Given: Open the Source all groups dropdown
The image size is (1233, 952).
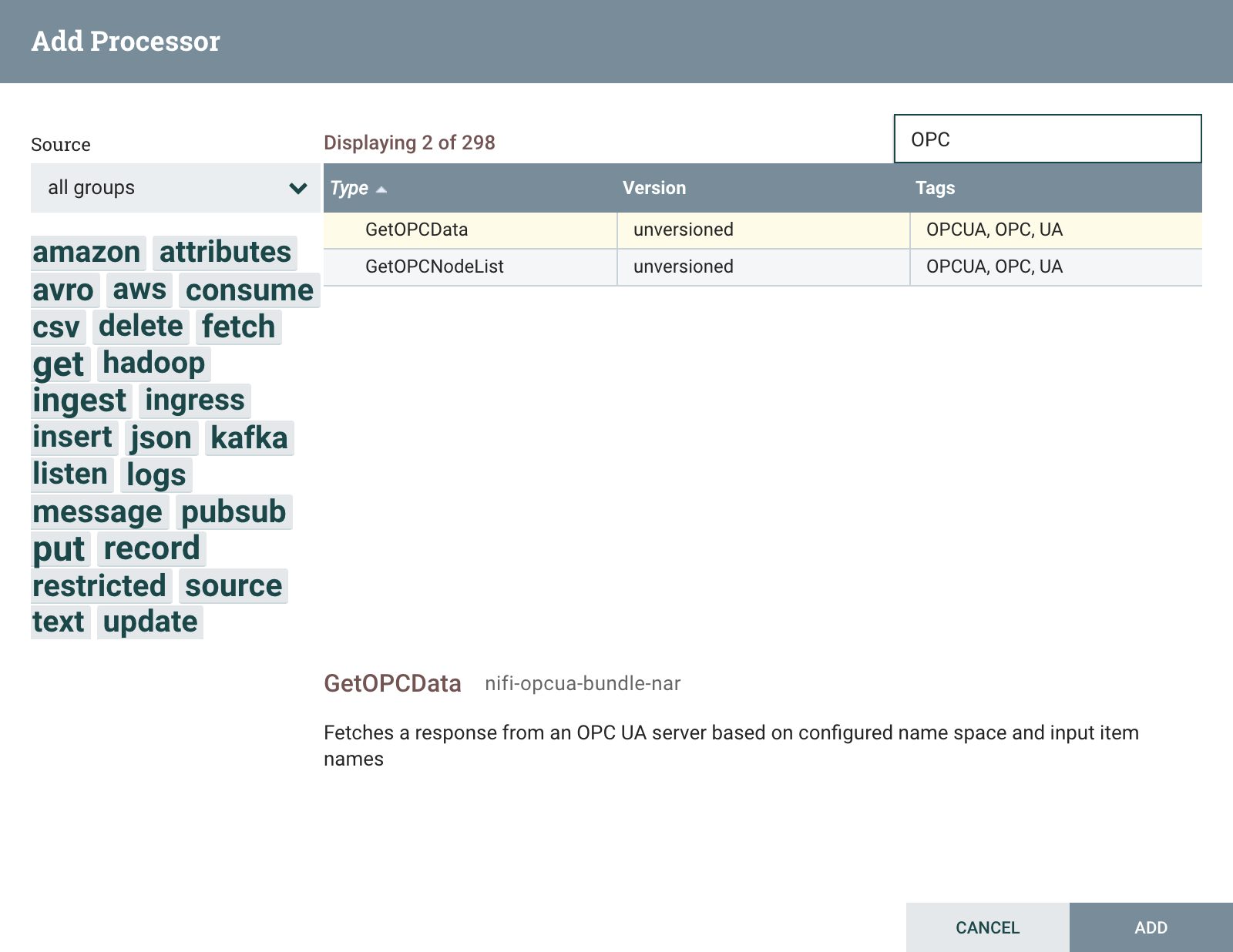Looking at the screenshot, I should (x=175, y=187).
